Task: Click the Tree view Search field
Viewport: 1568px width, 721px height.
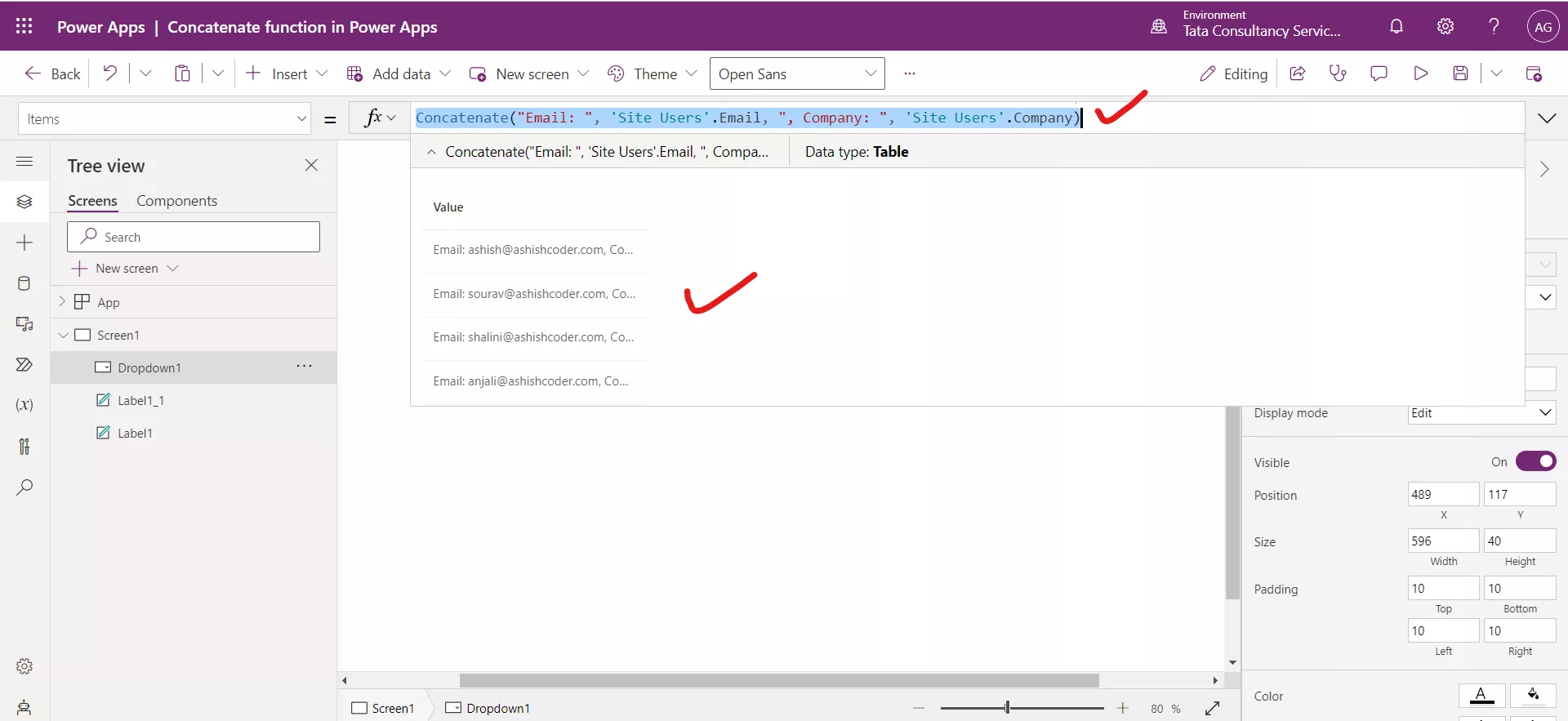Action: coord(194,237)
